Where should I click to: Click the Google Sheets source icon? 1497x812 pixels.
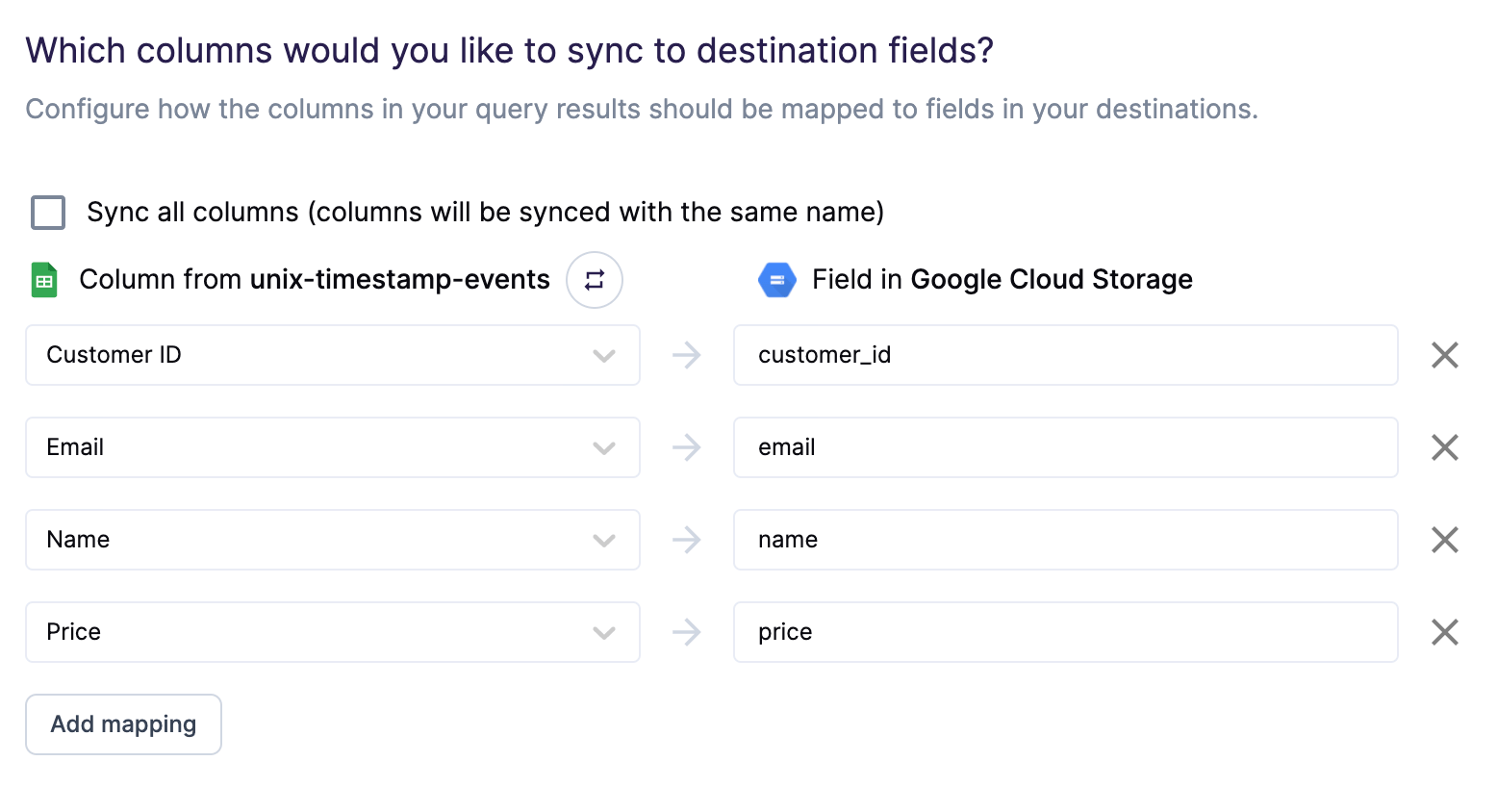[44, 280]
